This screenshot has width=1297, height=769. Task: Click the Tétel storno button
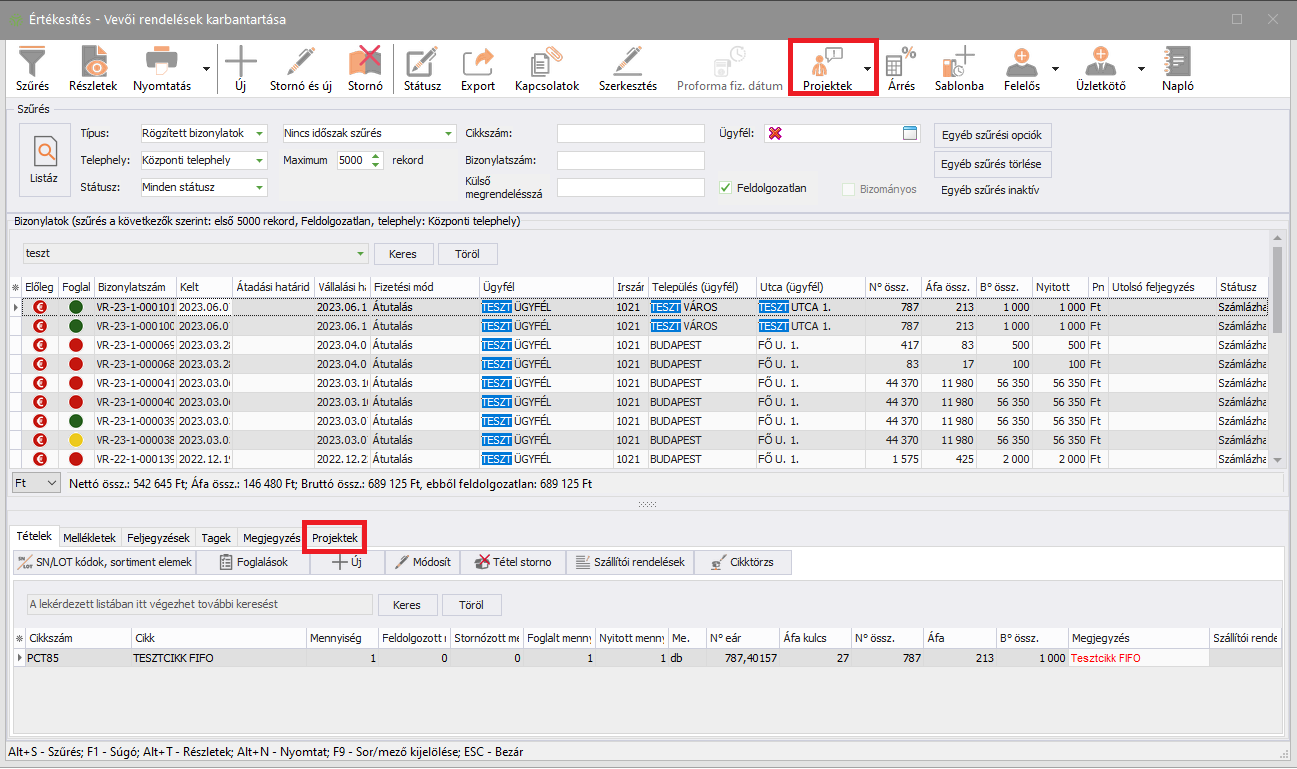[x=513, y=562]
